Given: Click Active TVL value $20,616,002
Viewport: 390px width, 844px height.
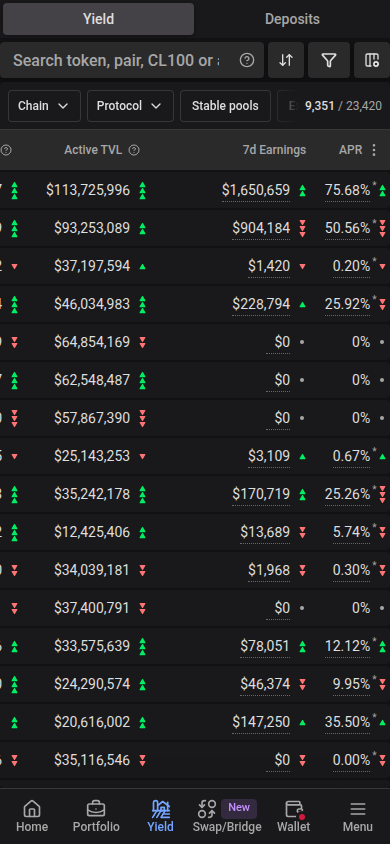Looking at the screenshot, I should tap(92, 722).
